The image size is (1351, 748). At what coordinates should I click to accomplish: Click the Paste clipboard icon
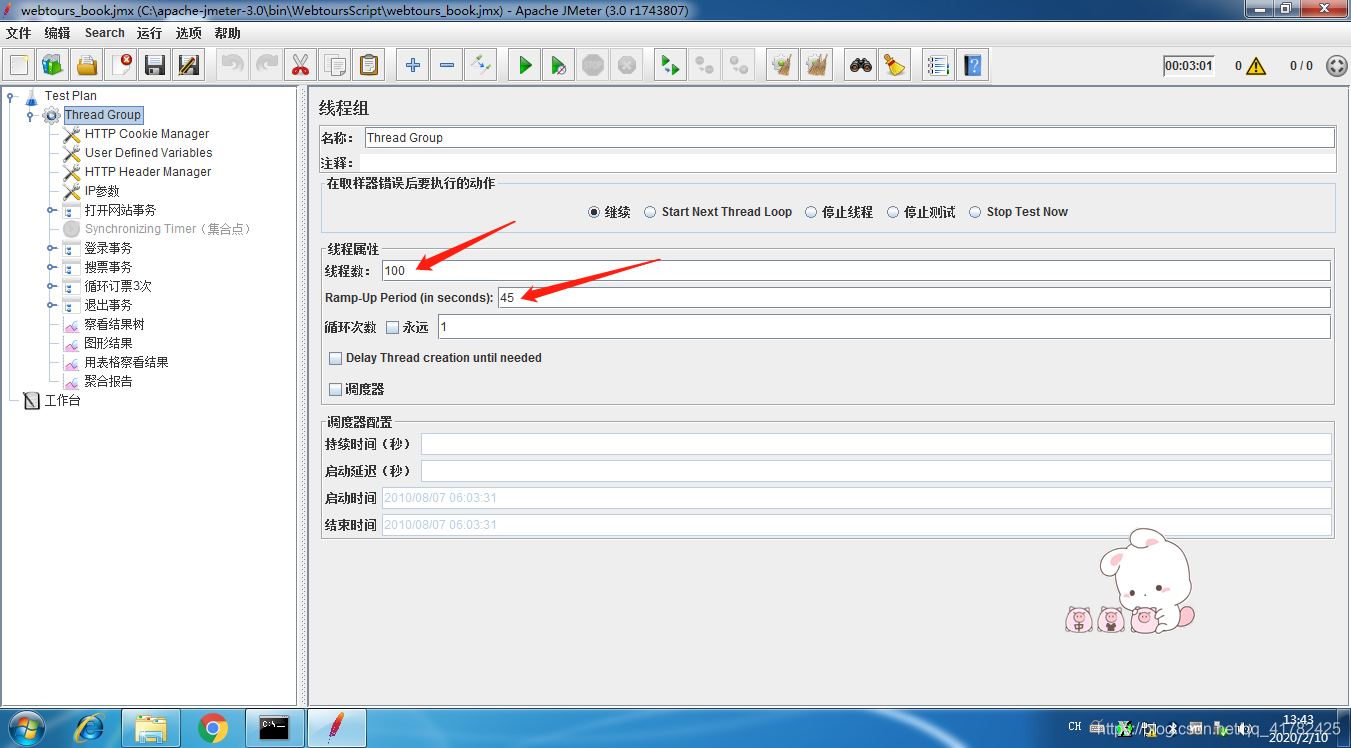(369, 66)
